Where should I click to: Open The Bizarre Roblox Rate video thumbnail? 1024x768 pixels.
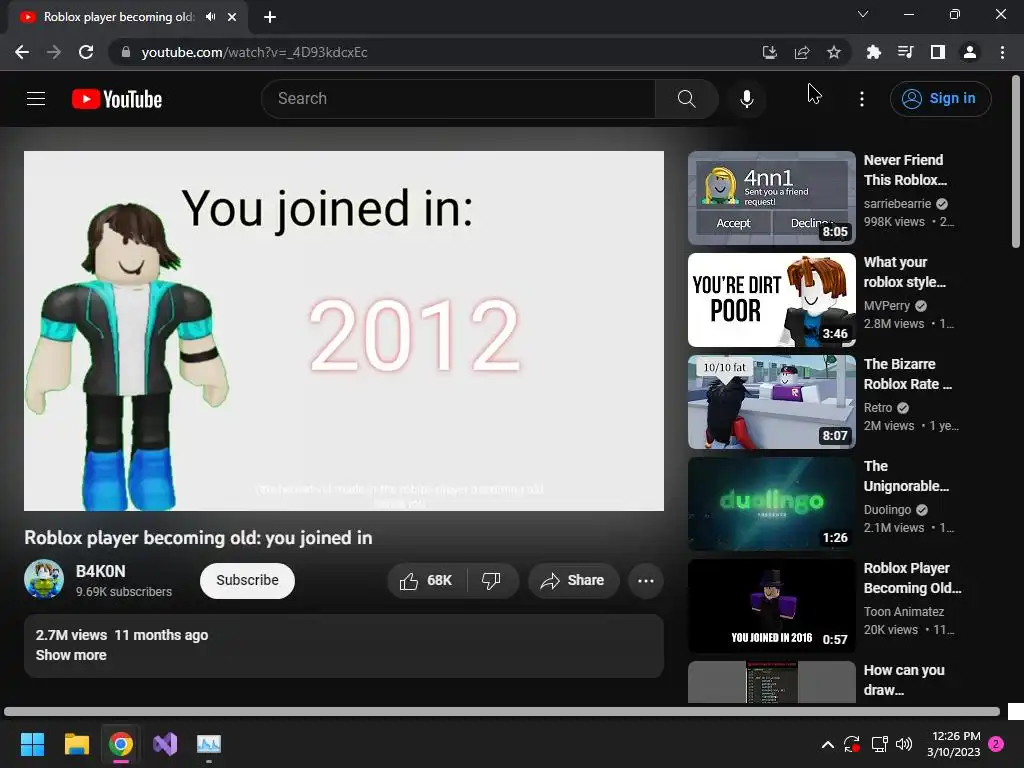pos(772,402)
